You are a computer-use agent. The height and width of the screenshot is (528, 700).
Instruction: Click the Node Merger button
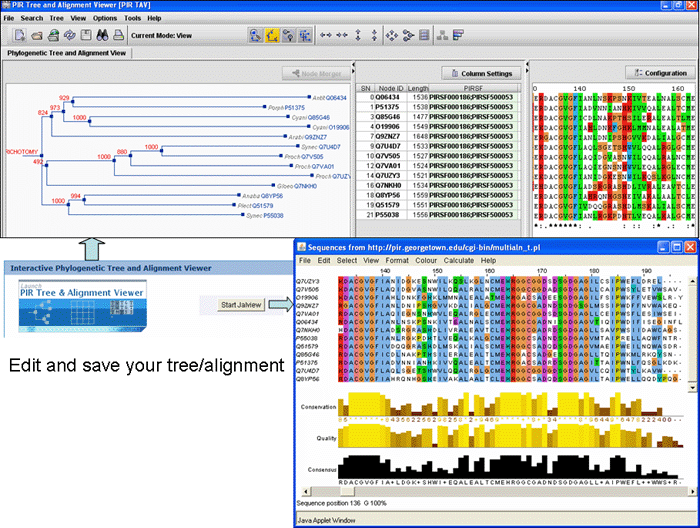coord(316,73)
